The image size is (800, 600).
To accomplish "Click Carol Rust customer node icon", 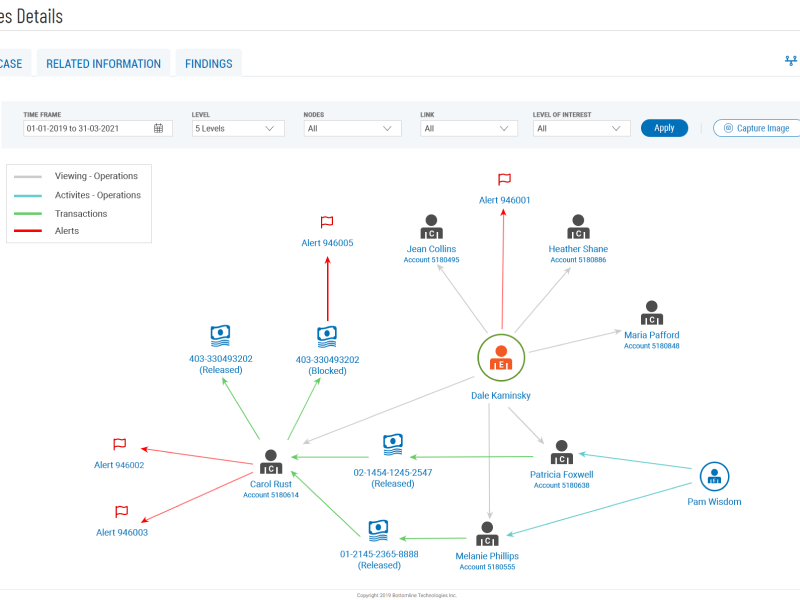I will point(271,462).
